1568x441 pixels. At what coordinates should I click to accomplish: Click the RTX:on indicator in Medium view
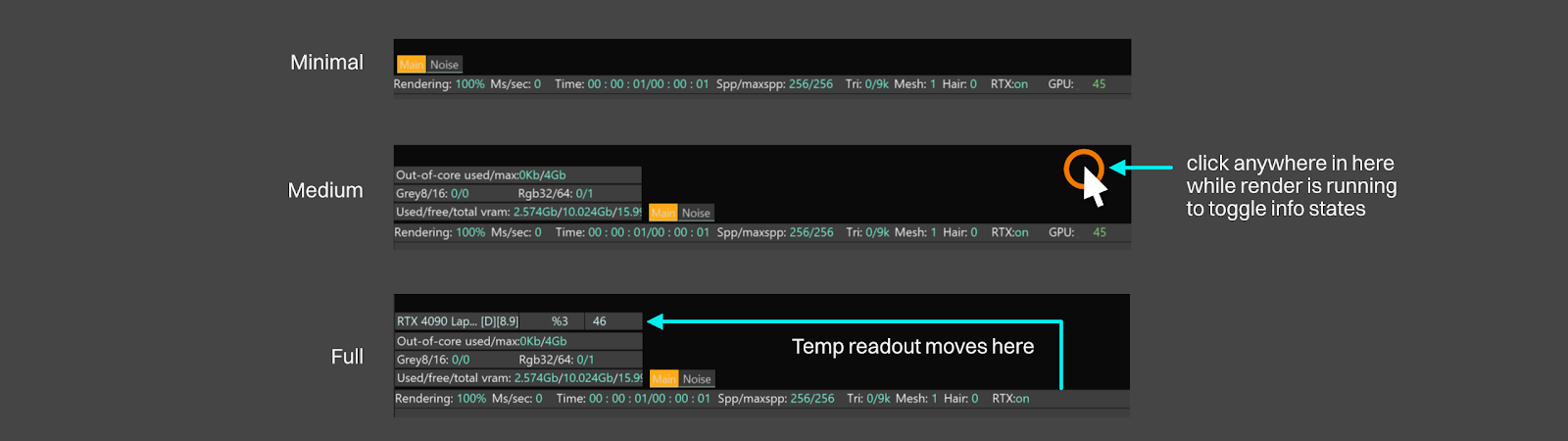click(1009, 232)
